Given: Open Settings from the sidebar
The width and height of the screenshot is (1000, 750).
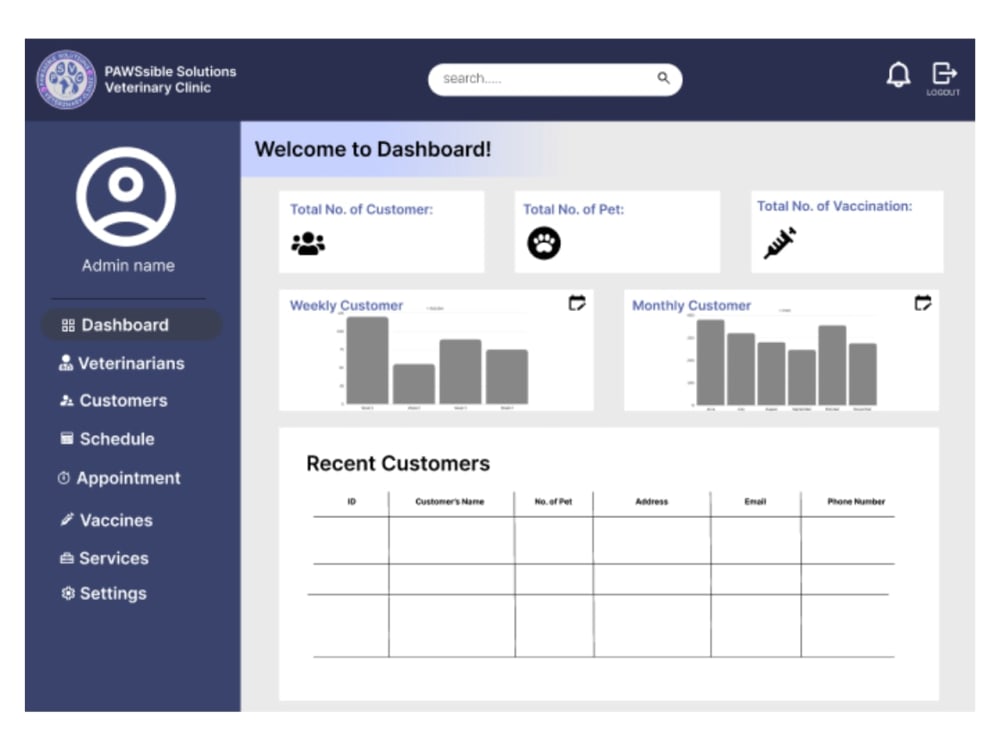Looking at the screenshot, I should [x=104, y=594].
